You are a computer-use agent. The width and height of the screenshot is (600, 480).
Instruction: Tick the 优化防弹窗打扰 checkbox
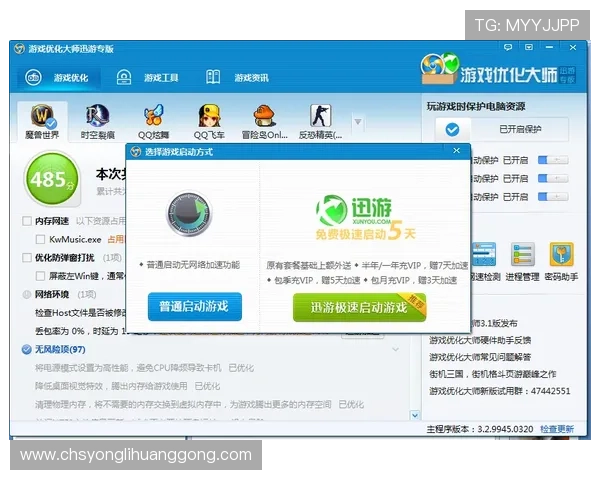pos(27,258)
